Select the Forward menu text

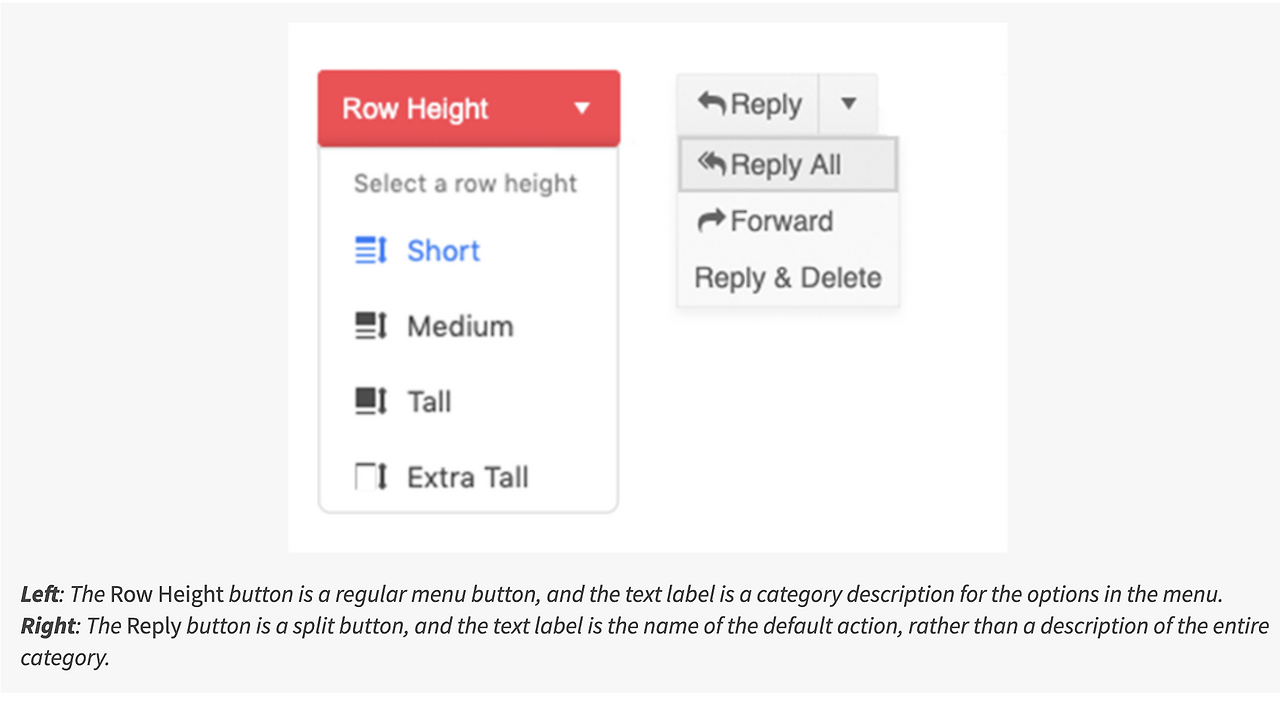[x=781, y=221]
